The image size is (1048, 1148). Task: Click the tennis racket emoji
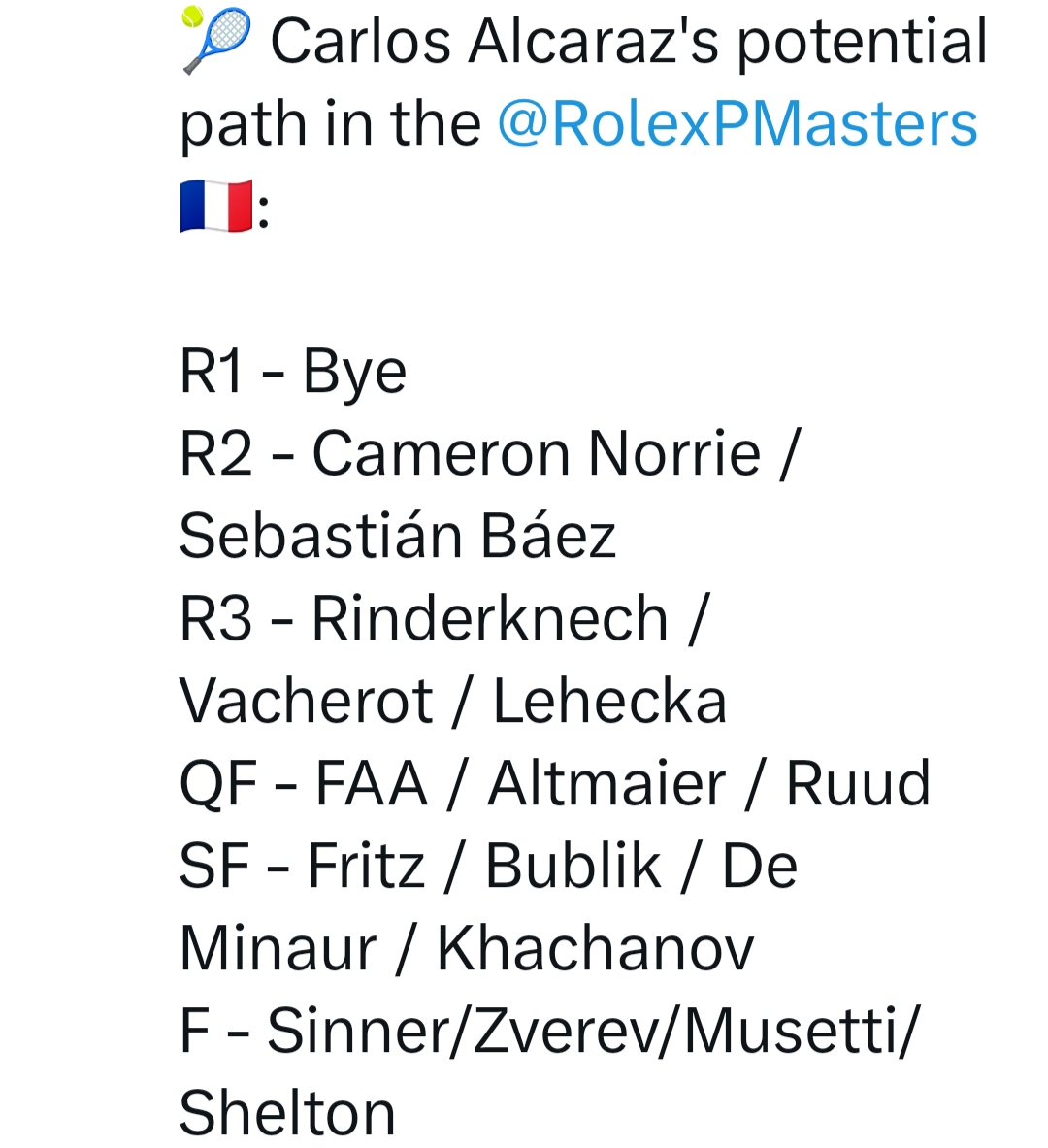[216, 41]
